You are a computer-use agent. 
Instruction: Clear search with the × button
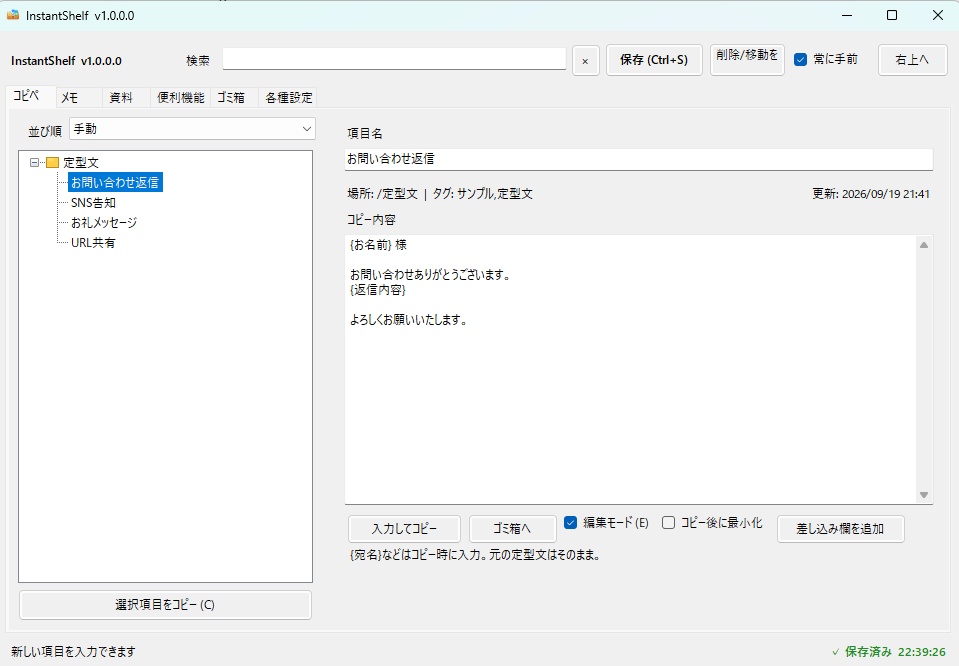585,61
